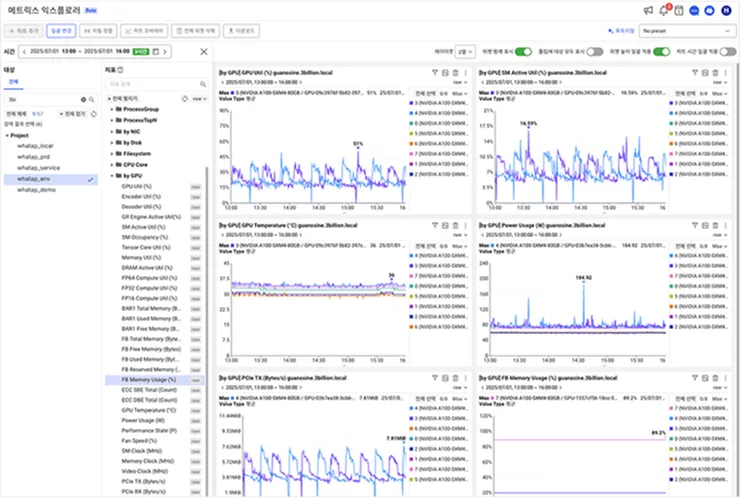This screenshot has height=498, width=740.
Task: Open more options on FB Memory Usage chart
Action: point(725,378)
